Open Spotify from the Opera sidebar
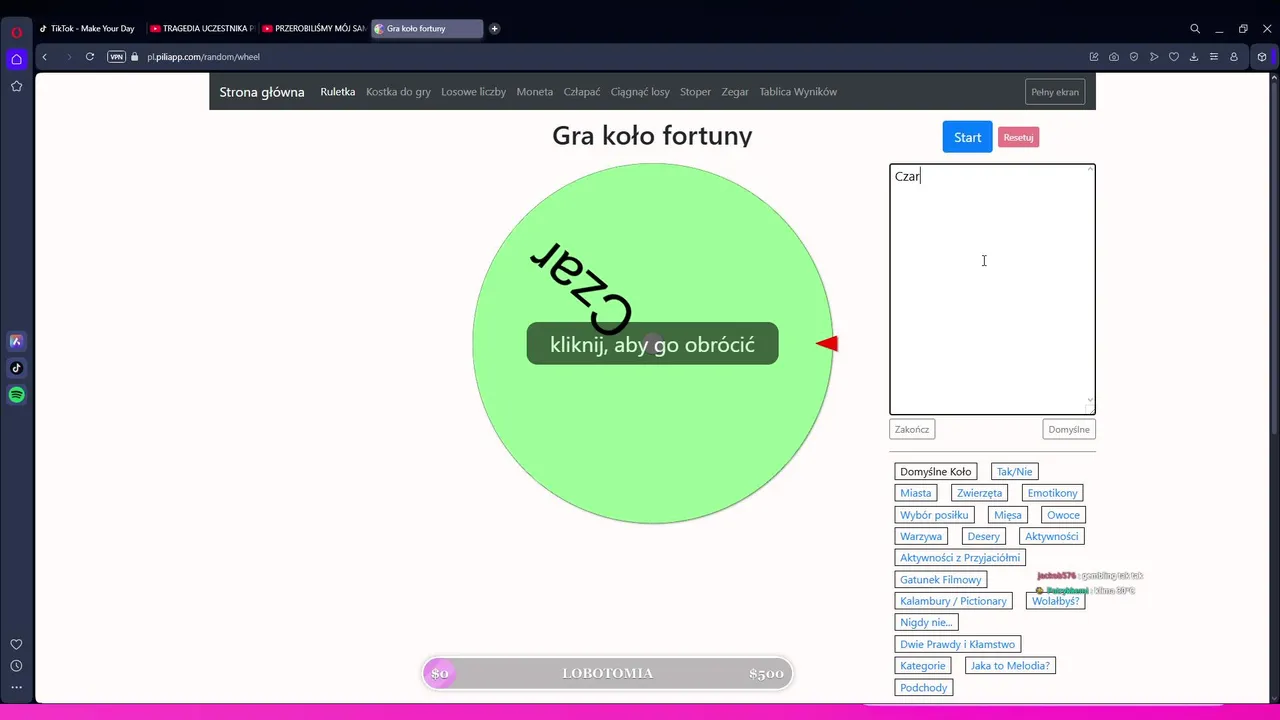 coord(16,395)
